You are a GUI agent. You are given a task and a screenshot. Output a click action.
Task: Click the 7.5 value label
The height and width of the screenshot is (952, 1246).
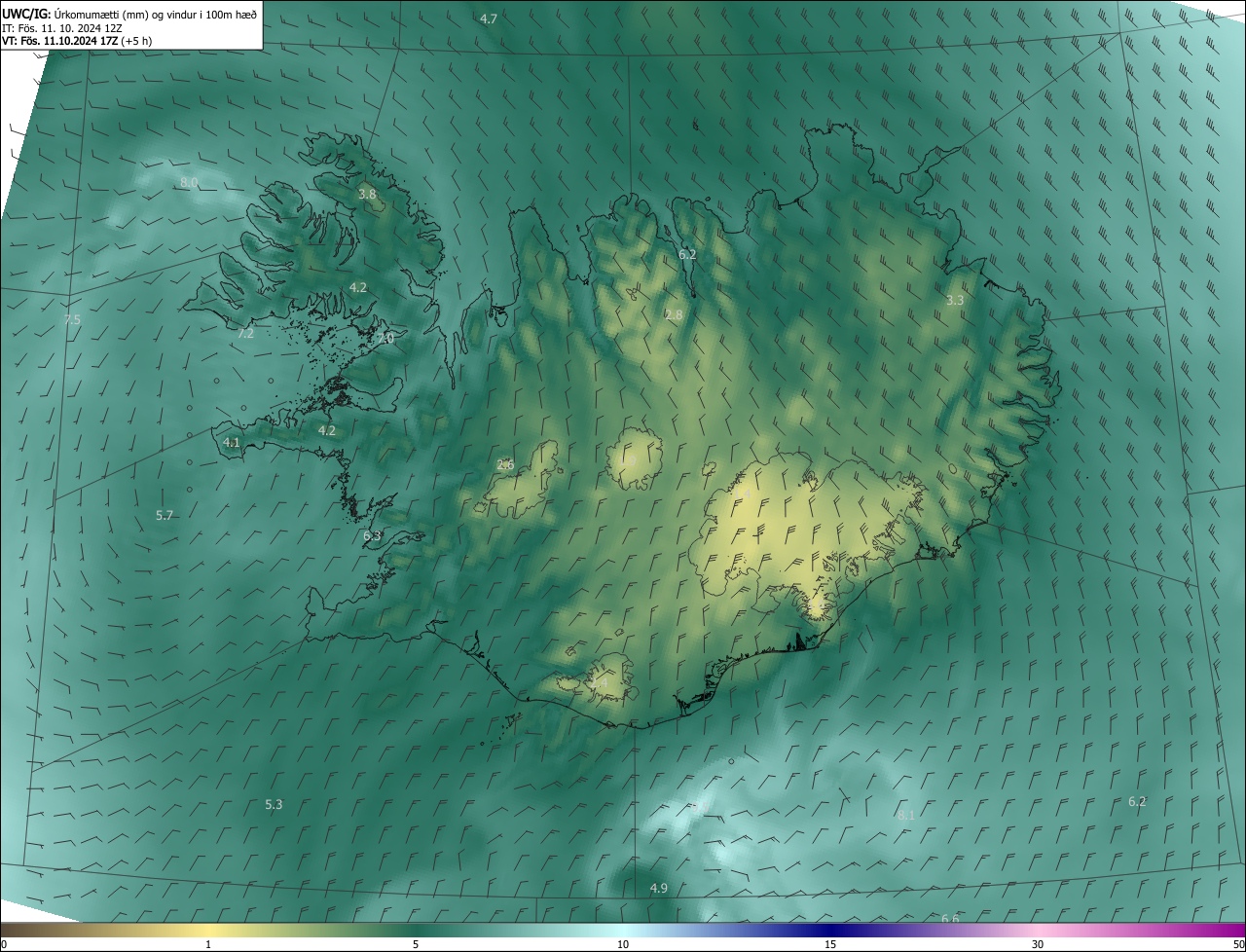72,319
